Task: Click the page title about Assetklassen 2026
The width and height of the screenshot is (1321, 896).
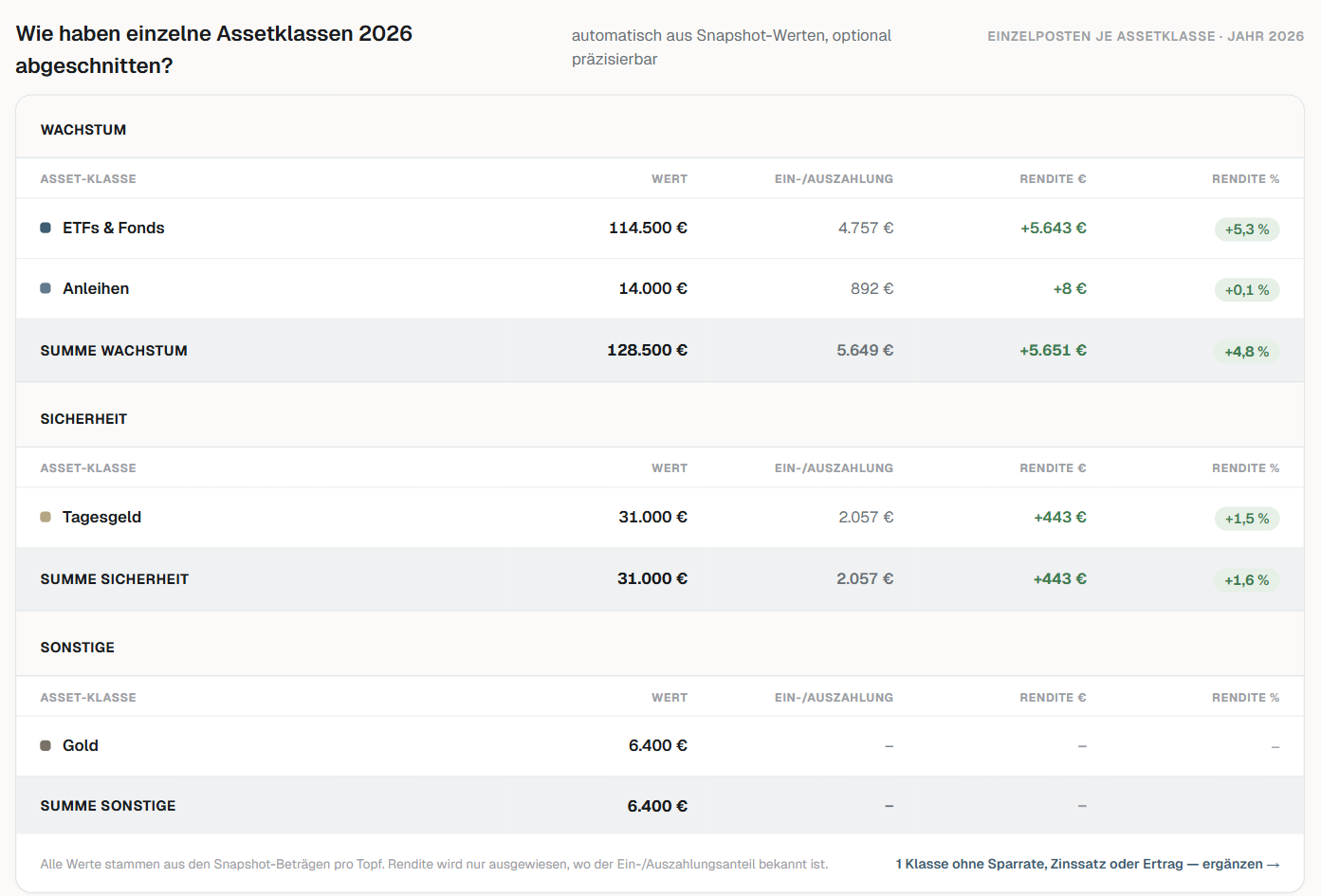Action: point(214,49)
